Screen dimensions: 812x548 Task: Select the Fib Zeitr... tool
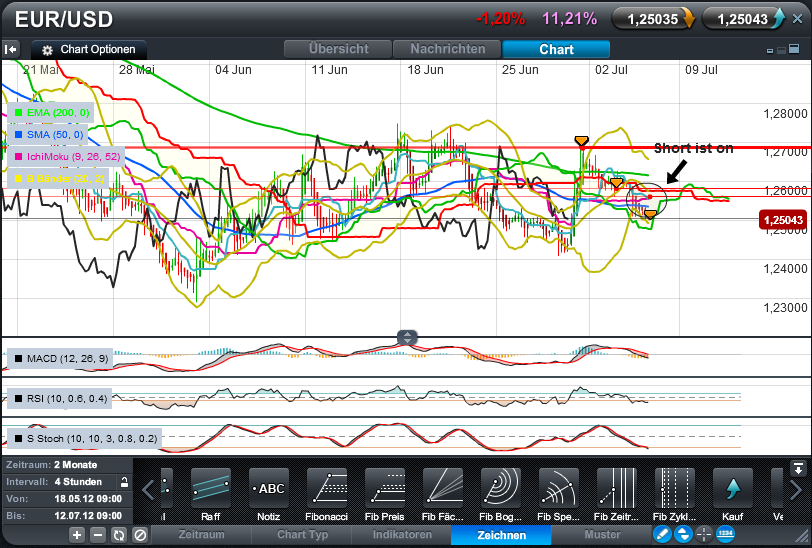click(x=616, y=495)
